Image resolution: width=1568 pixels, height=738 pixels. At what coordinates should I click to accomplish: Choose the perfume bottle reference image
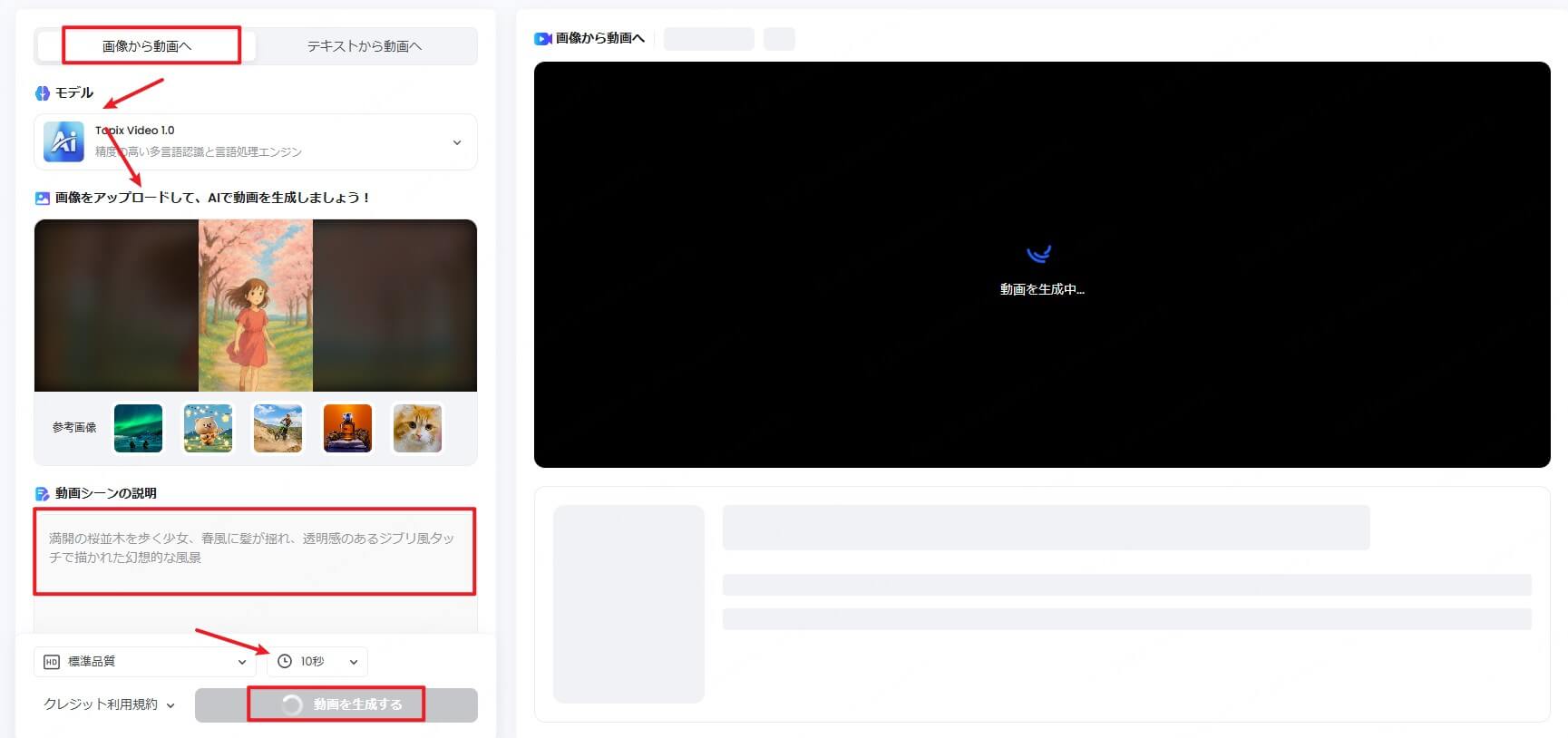347,428
